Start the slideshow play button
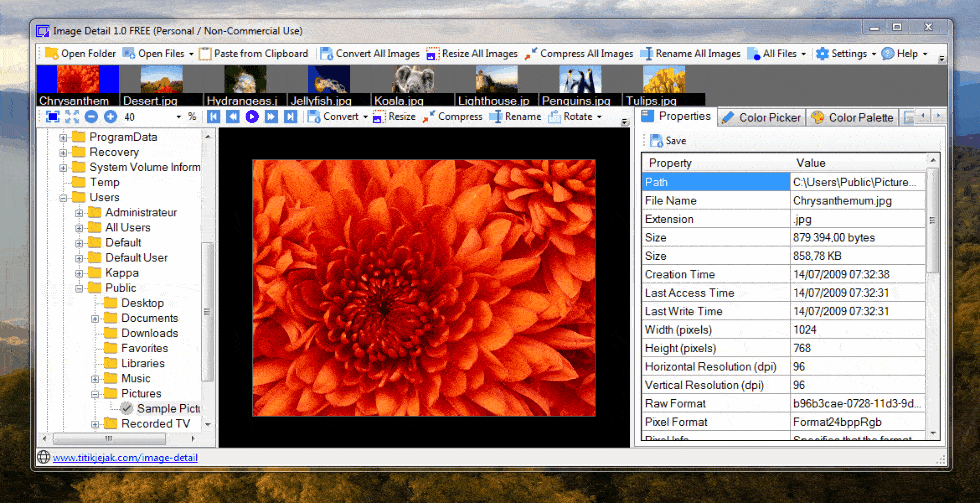Viewport: 980px width, 503px height. coord(252,117)
